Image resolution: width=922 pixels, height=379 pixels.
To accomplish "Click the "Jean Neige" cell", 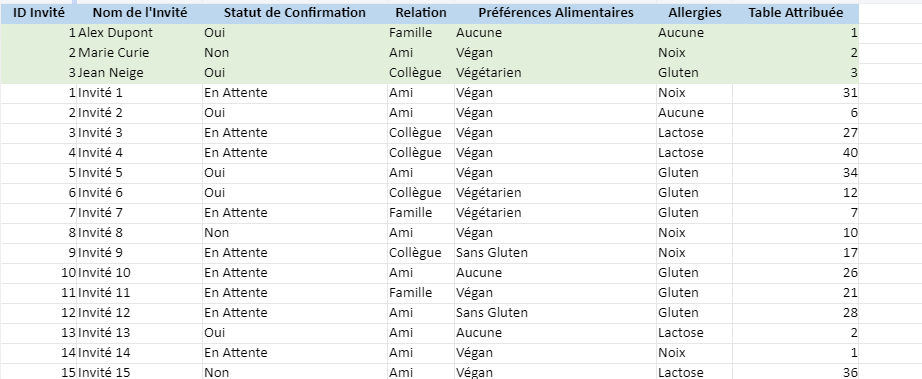I will pyautogui.click(x=140, y=73).
